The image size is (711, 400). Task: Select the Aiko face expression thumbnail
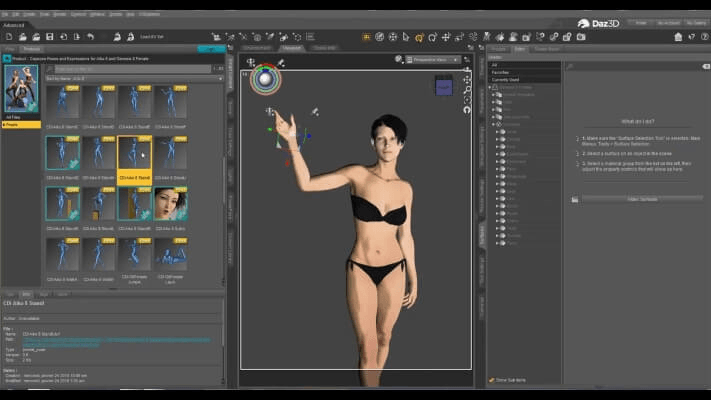pyautogui.click(x=170, y=203)
